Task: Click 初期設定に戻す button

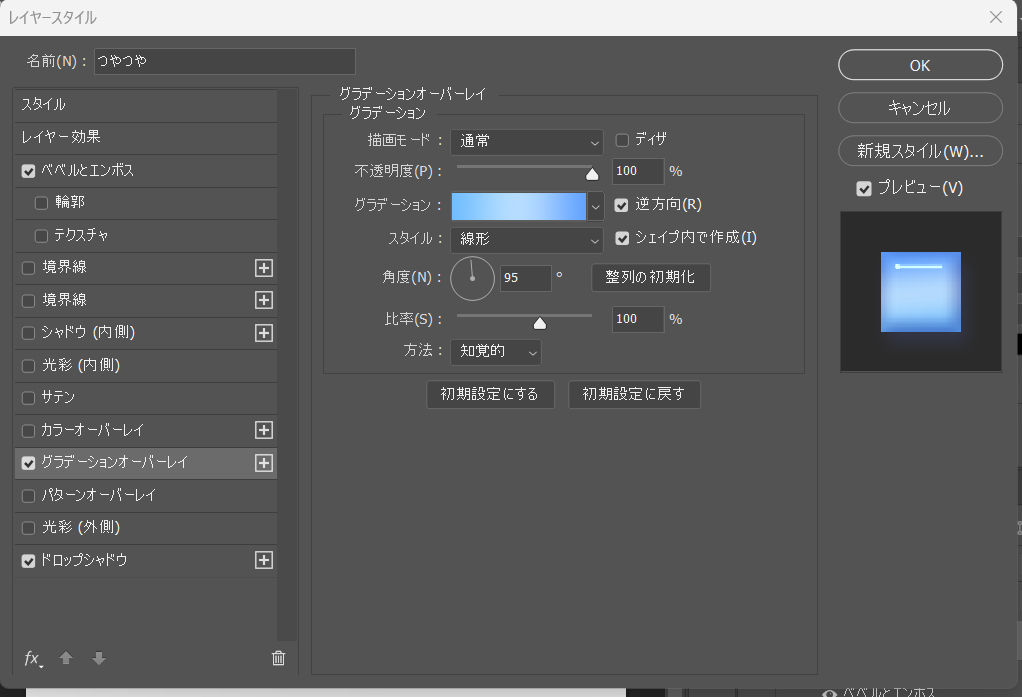Action: tap(634, 394)
